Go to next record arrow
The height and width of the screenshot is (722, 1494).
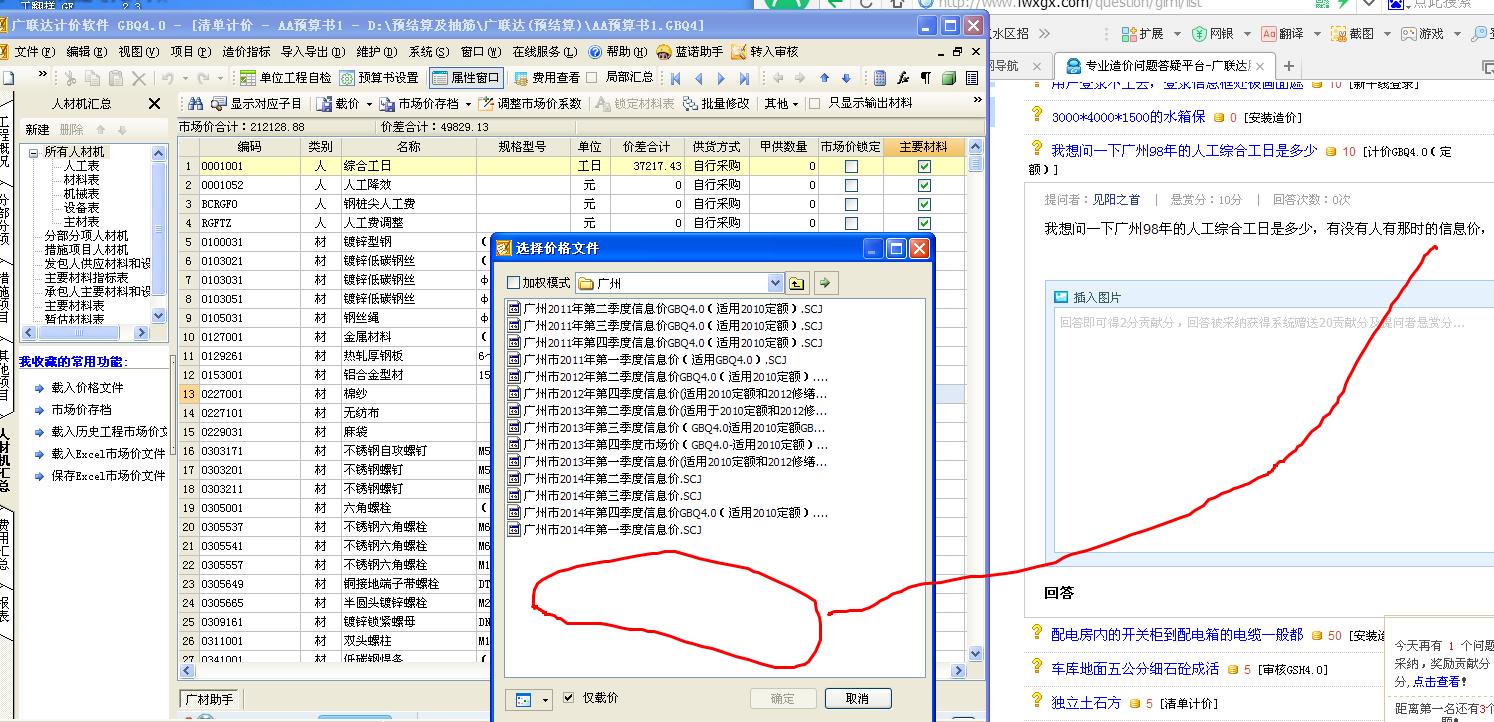[721, 78]
